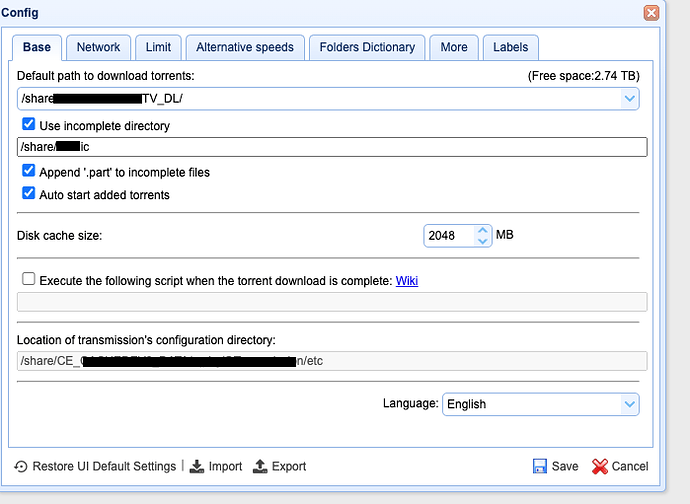Click the Import download icon
Image resolution: width=690 pixels, height=504 pixels.
pos(197,467)
